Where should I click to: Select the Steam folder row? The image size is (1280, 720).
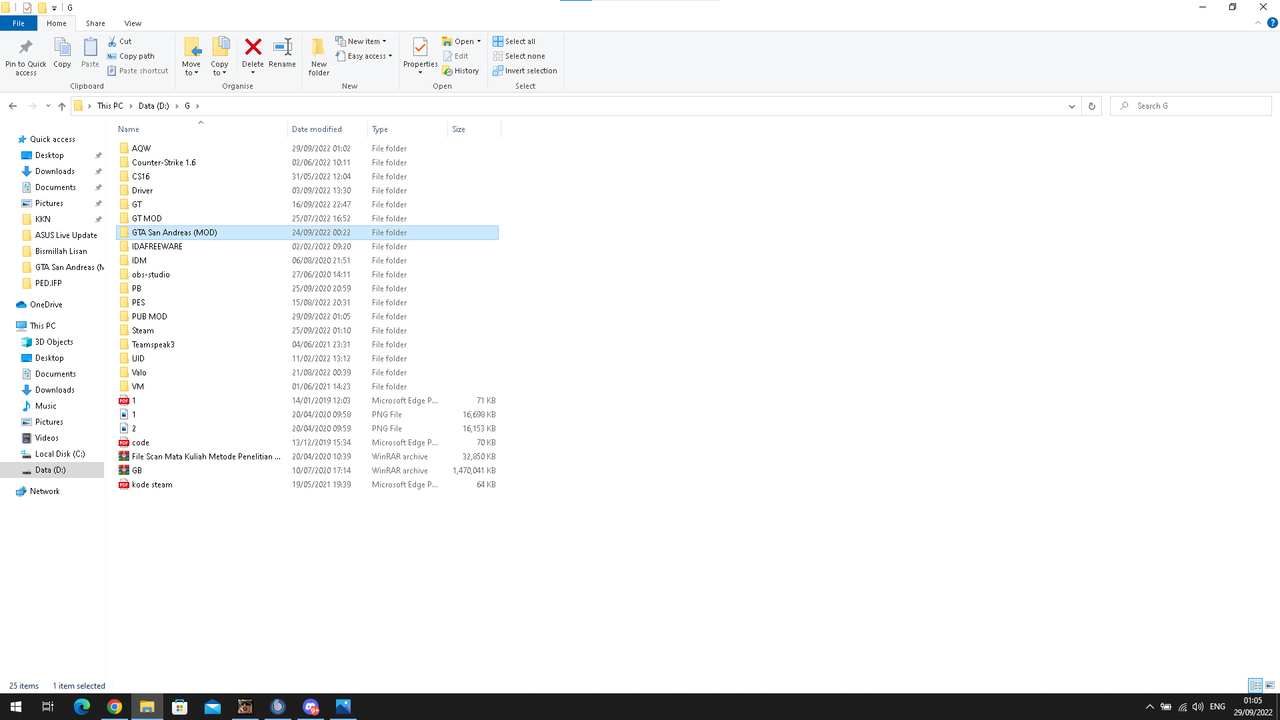coord(307,330)
